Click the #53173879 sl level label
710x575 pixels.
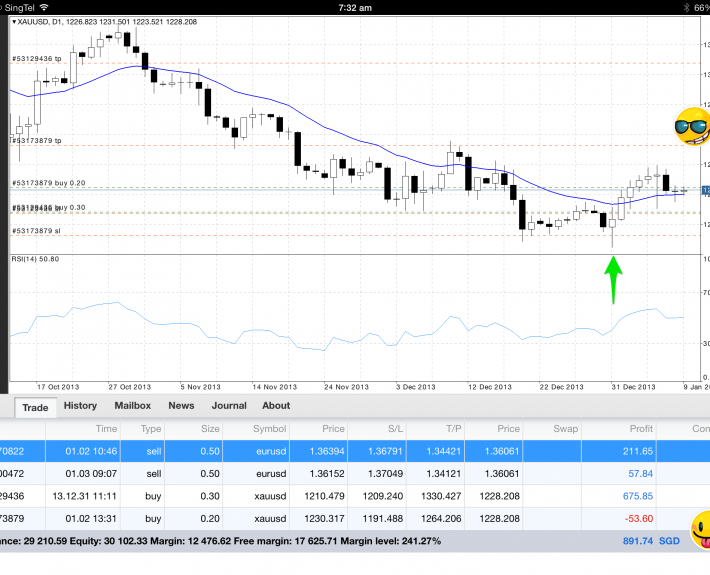[x=35, y=231]
